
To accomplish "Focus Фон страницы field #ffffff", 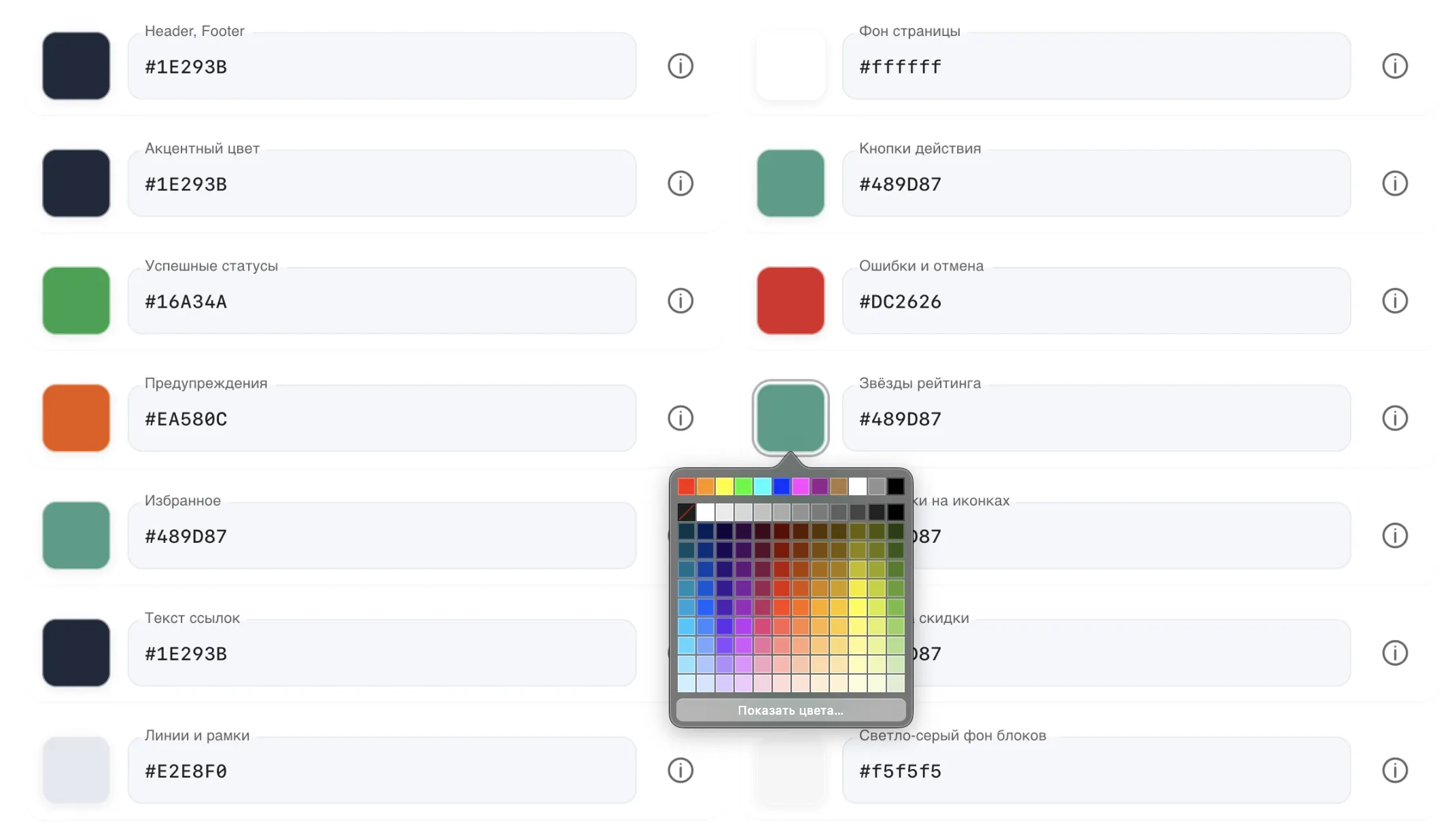I will 1096,66.
